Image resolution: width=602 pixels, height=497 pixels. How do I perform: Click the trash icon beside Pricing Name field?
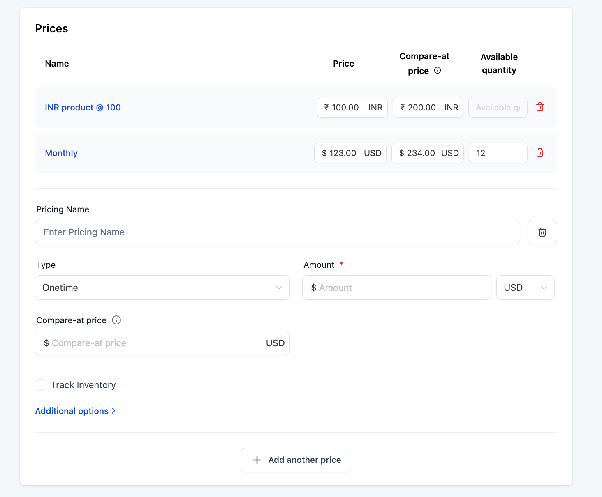(x=542, y=232)
